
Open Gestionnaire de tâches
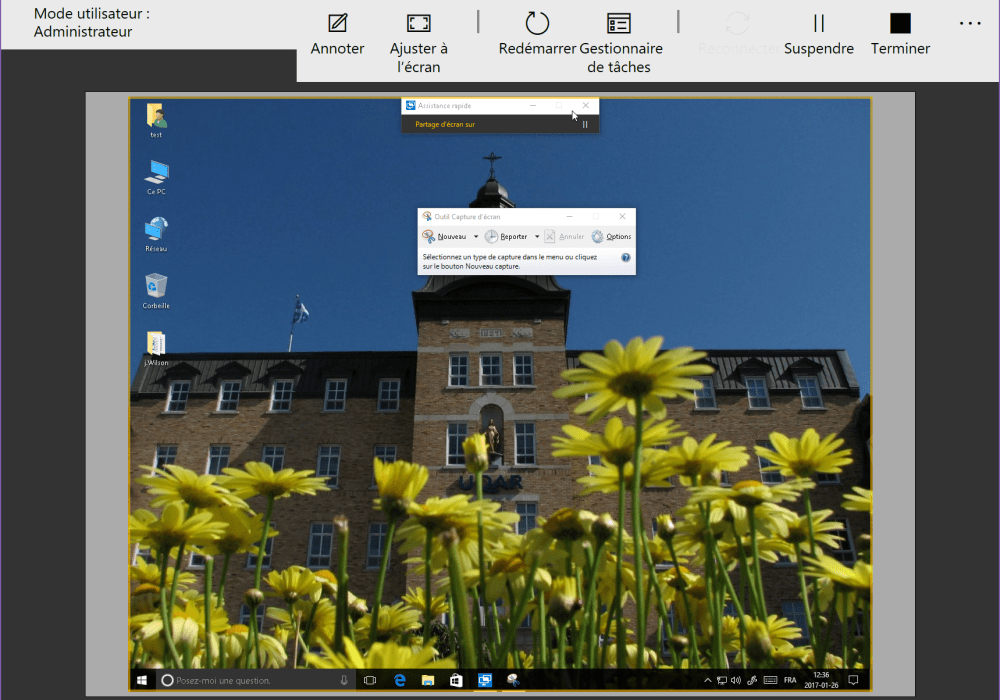(x=620, y=23)
